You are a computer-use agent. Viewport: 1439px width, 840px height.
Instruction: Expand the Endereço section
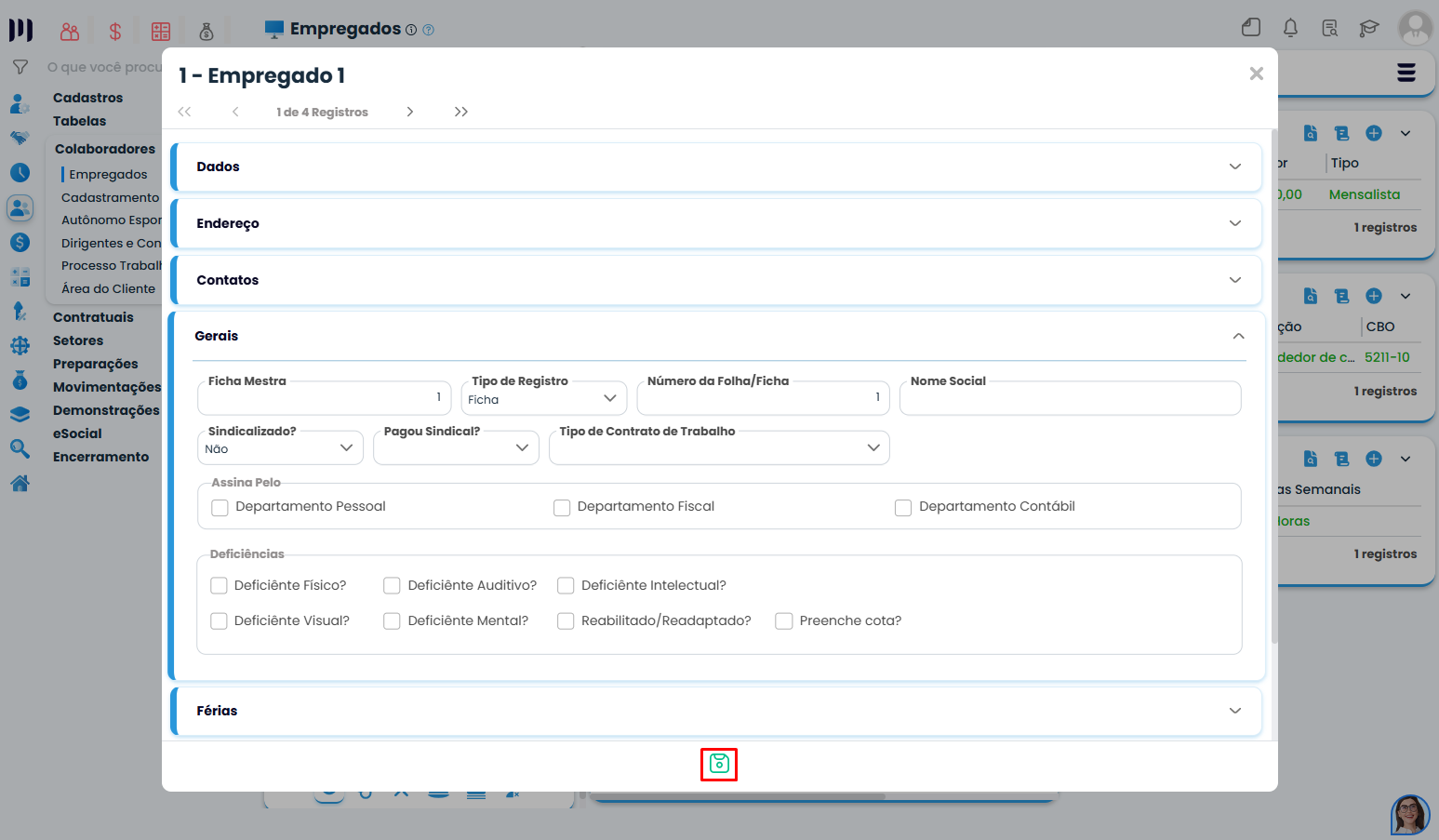[x=716, y=223]
